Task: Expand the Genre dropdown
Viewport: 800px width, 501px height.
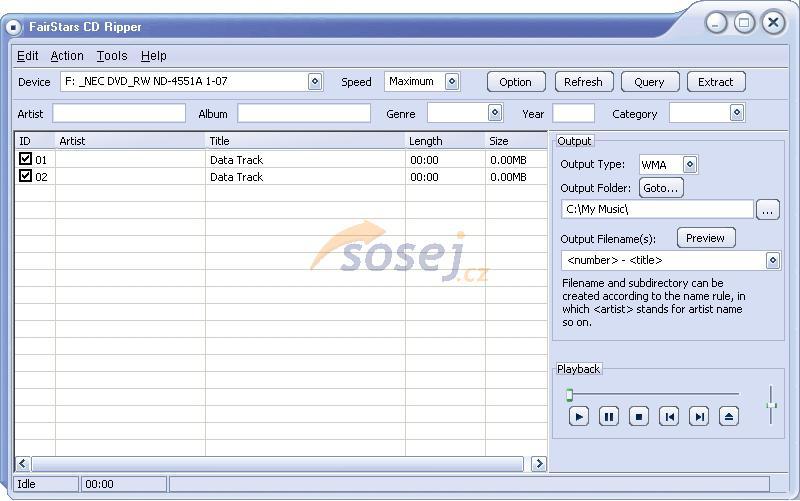Action: [x=495, y=113]
